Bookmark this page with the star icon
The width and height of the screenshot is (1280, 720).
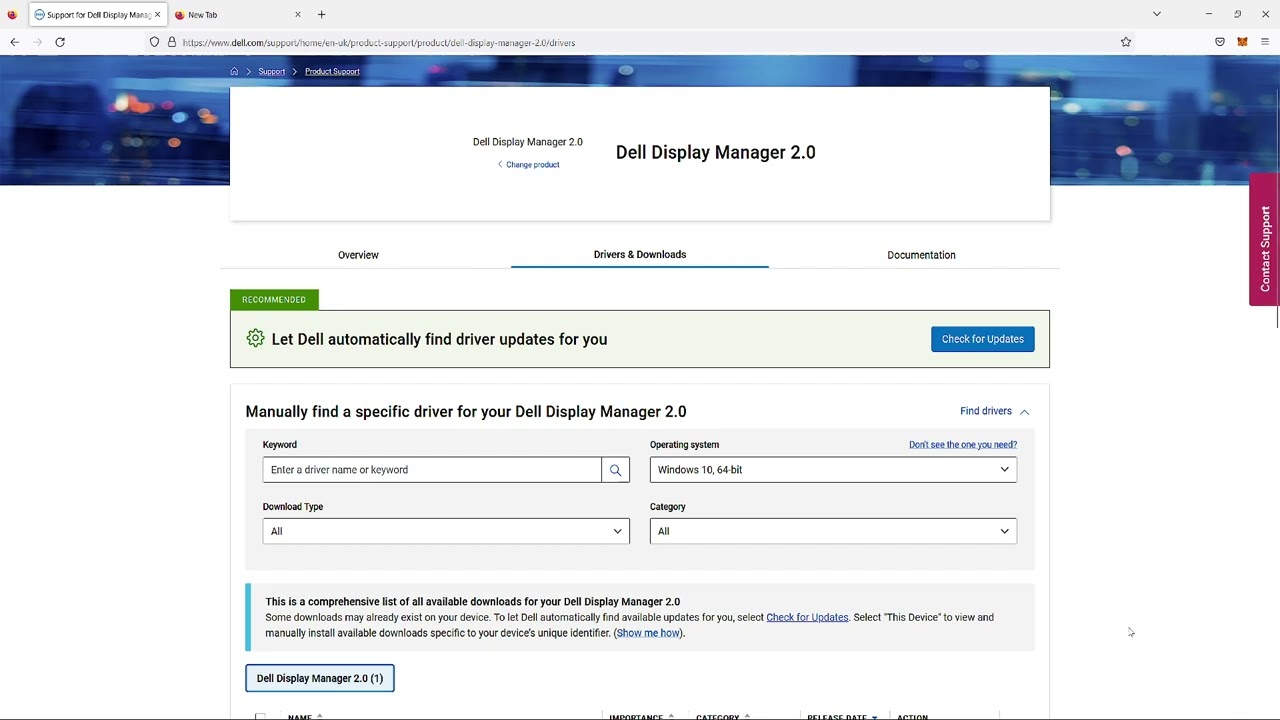(1126, 42)
